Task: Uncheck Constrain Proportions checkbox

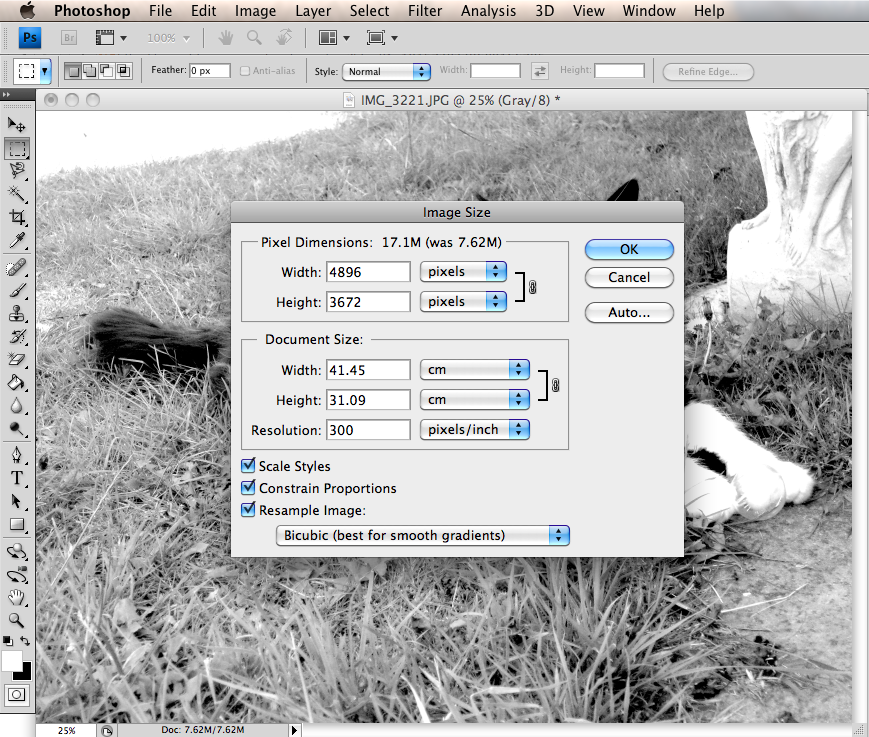Action: [x=248, y=488]
